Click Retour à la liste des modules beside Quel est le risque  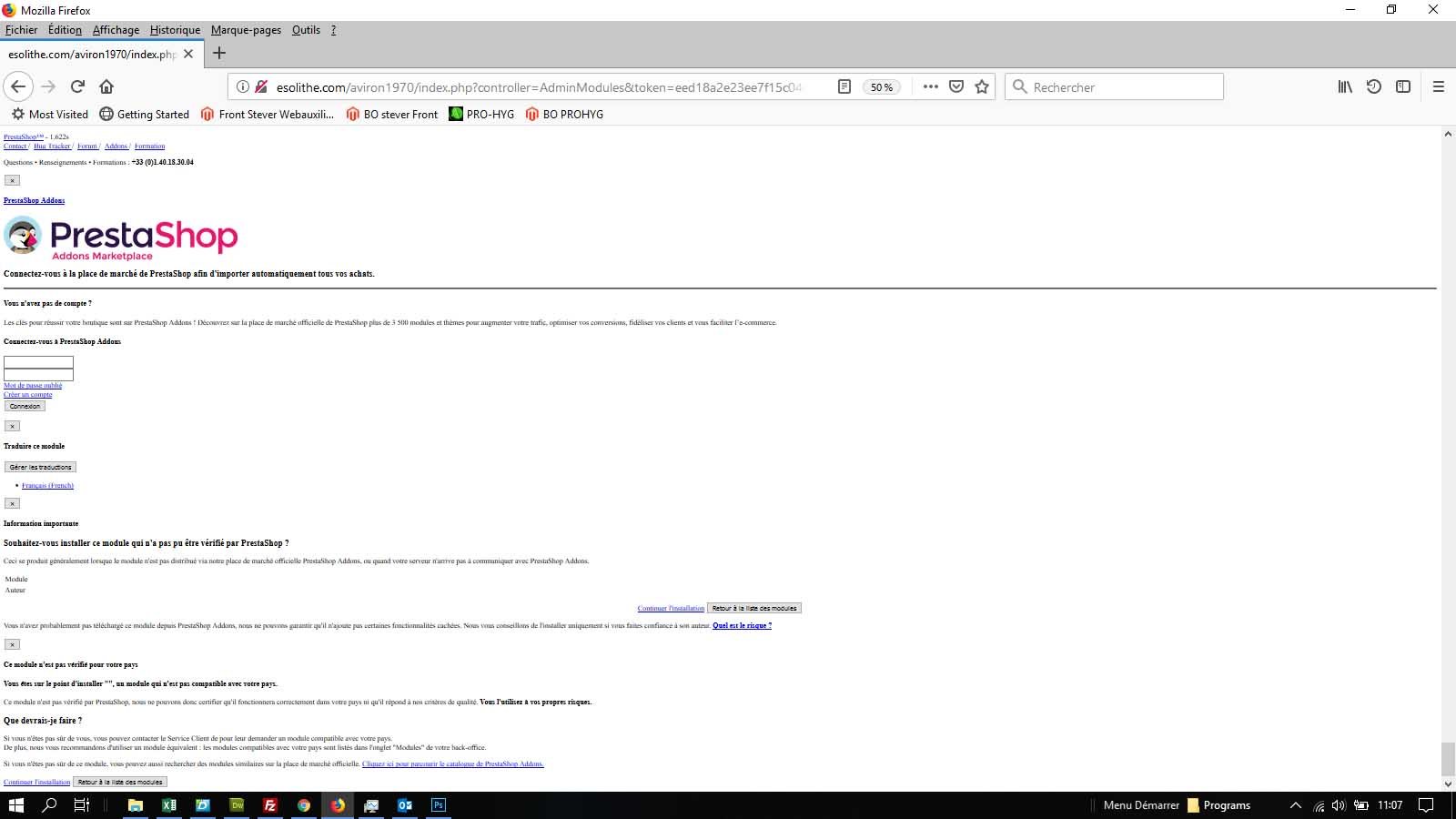coord(754,608)
